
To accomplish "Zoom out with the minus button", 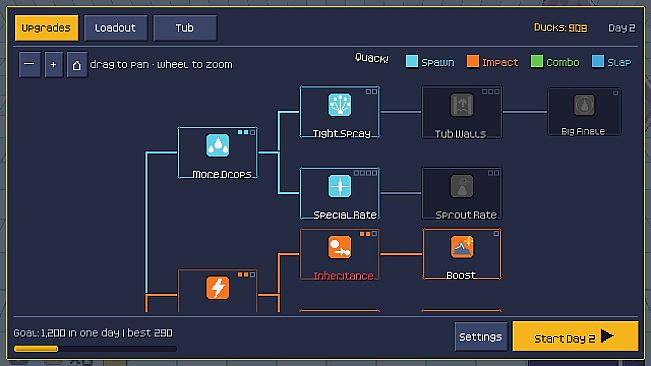I will tap(29, 64).
